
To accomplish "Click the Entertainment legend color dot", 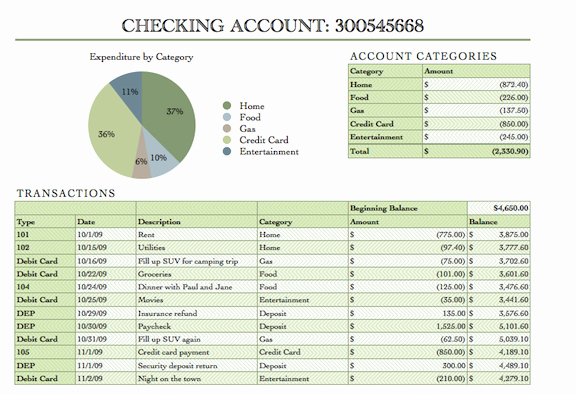I will [x=227, y=151].
